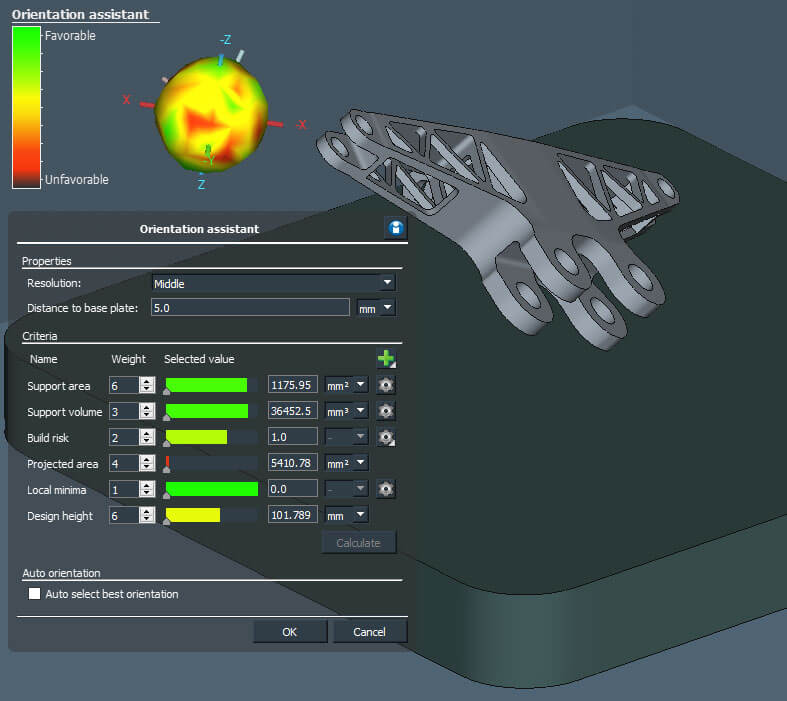Adjust the Support area weight stepper
The width and height of the screenshot is (787, 701).
pos(148,385)
